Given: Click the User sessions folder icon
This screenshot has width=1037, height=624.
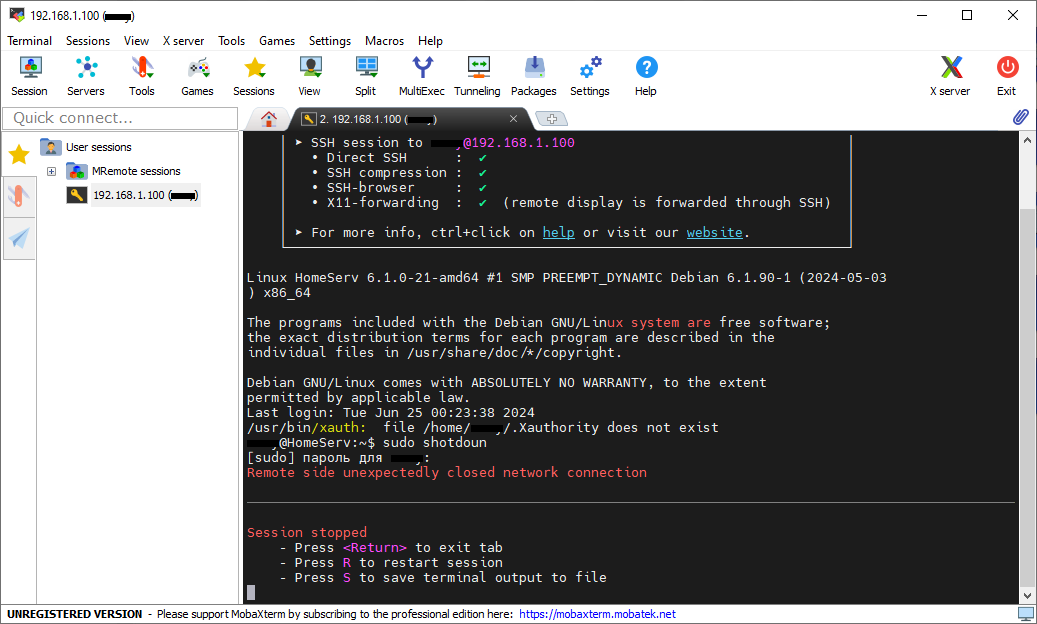Looking at the screenshot, I should tap(51, 147).
